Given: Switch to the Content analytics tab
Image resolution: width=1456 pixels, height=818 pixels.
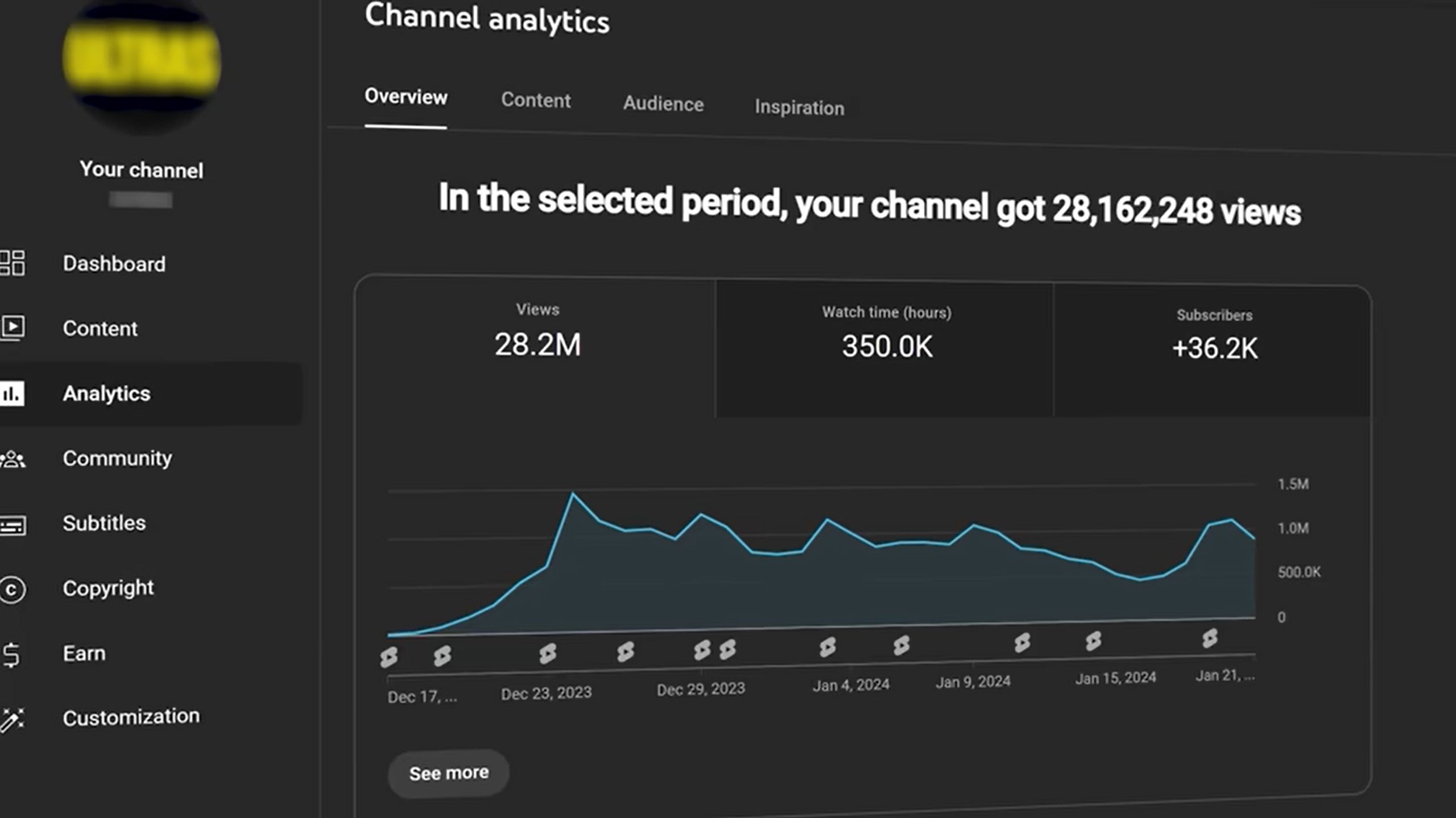Looking at the screenshot, I should [536, 101].
